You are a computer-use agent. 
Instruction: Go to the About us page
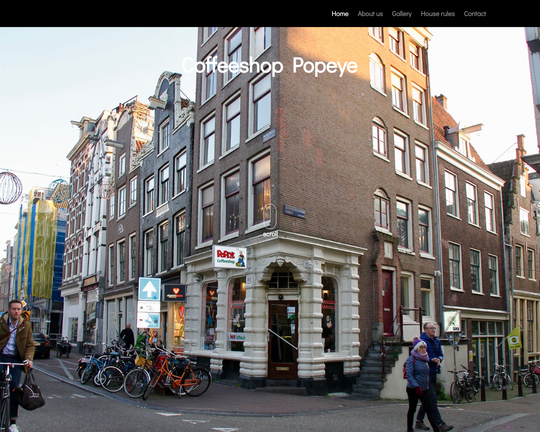pos(370,14)
